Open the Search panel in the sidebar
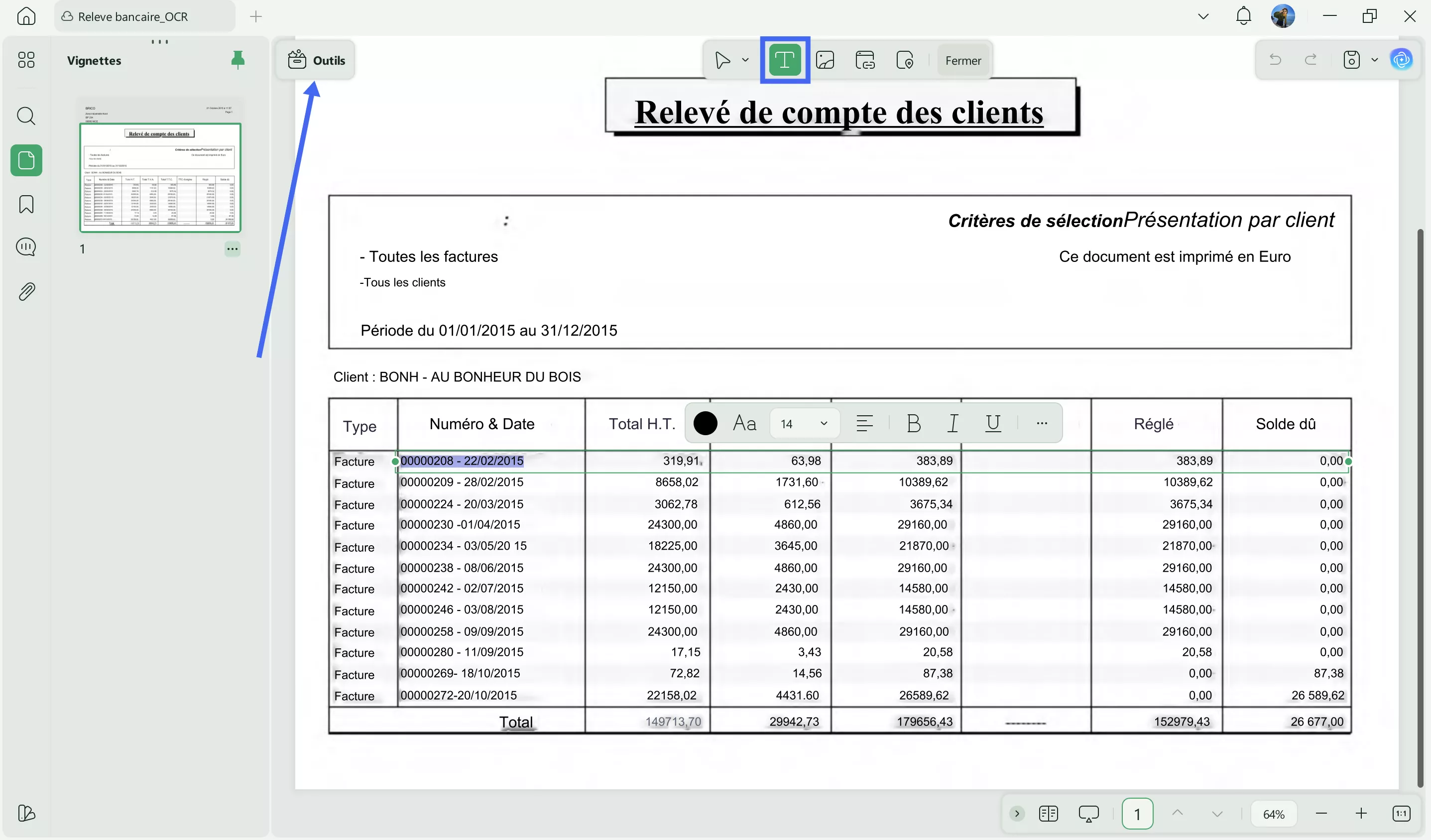The width and height of the screenshot is (1431, 840). coord(26,117)
